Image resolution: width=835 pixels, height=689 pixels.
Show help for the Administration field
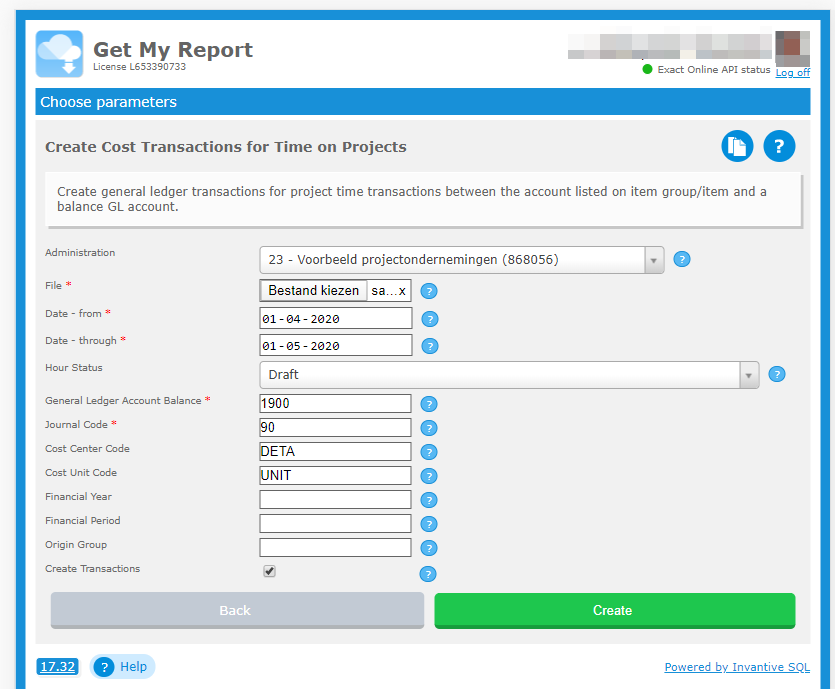(682, 259)
